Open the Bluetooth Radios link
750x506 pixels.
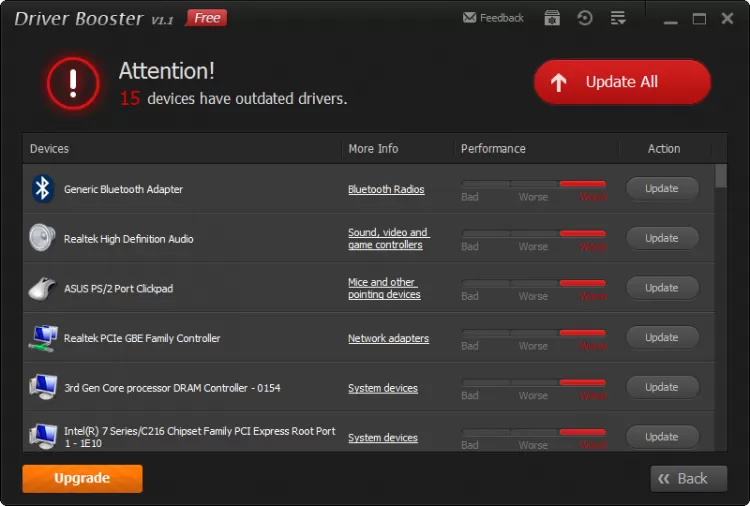[x=386, y=189]
